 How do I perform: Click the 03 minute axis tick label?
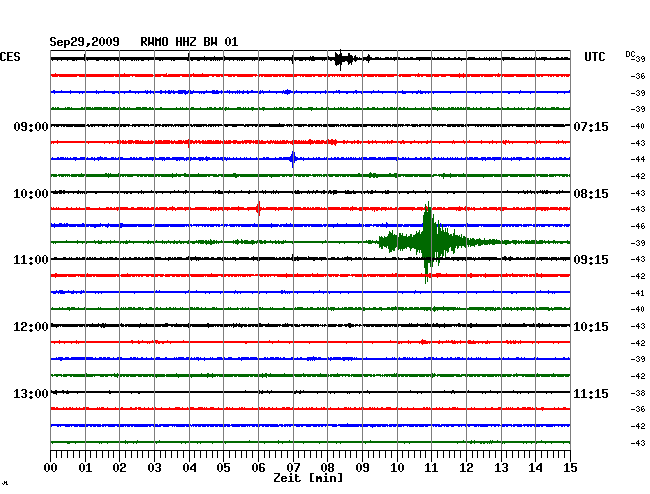[155, 468]
